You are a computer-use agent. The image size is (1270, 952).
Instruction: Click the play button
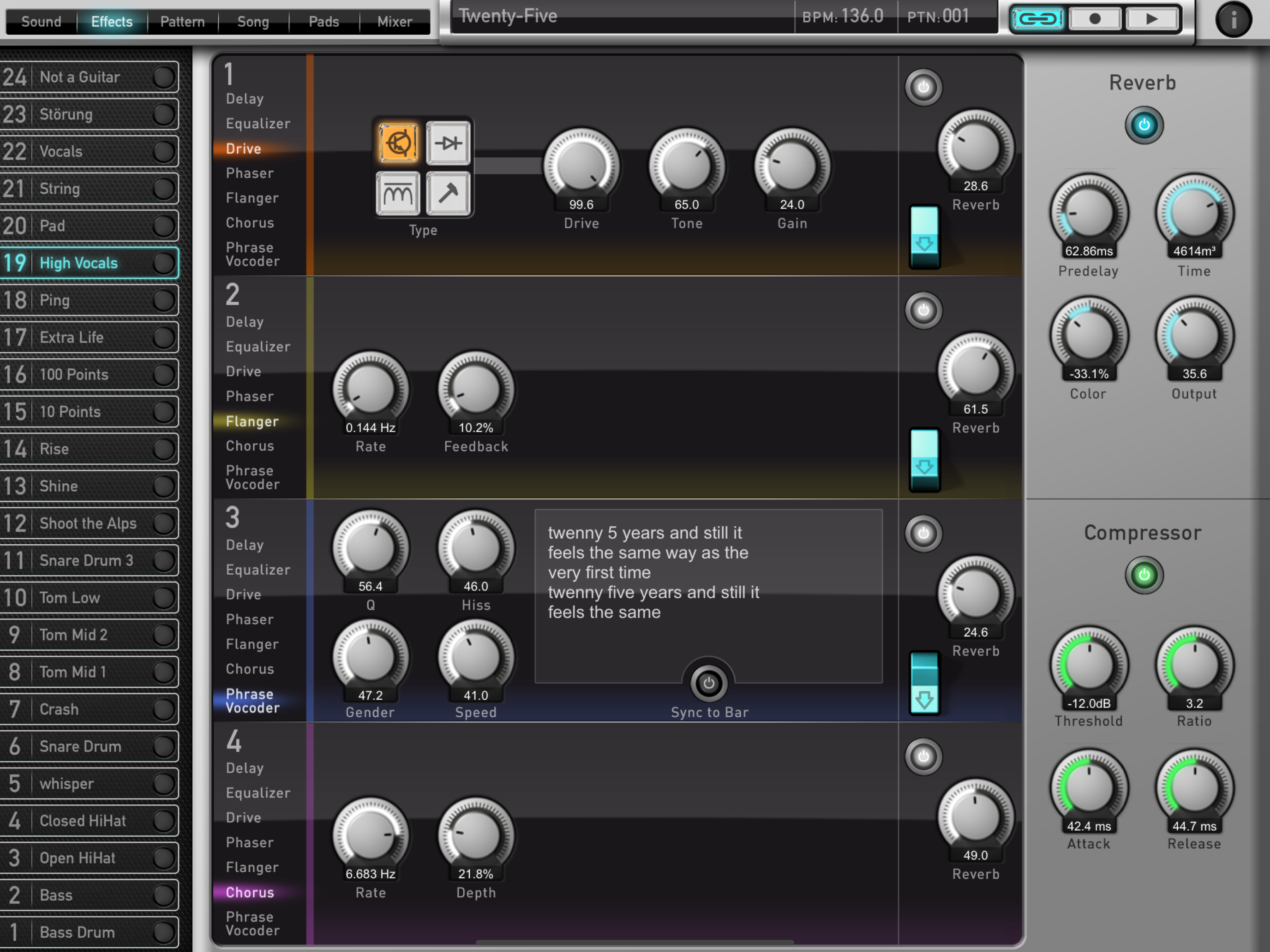tap(1151, 19)
